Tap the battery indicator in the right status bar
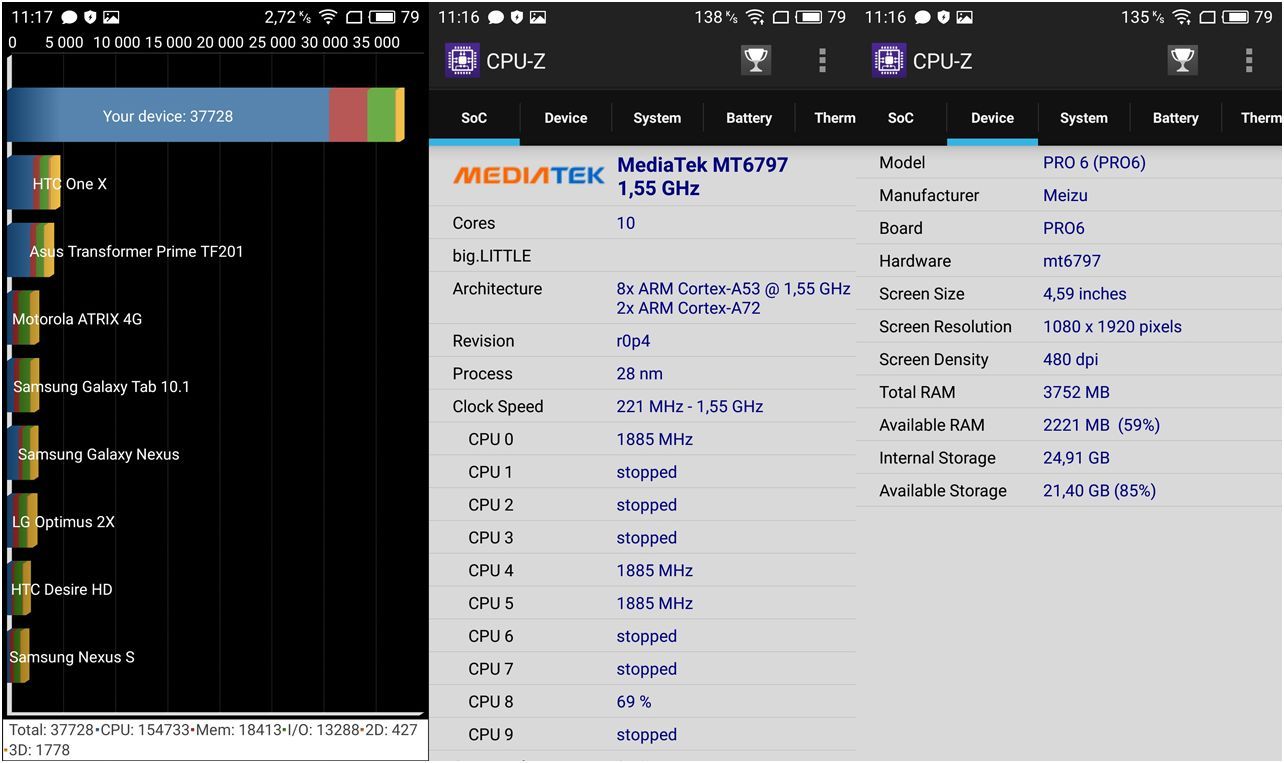 [1237, 16]
